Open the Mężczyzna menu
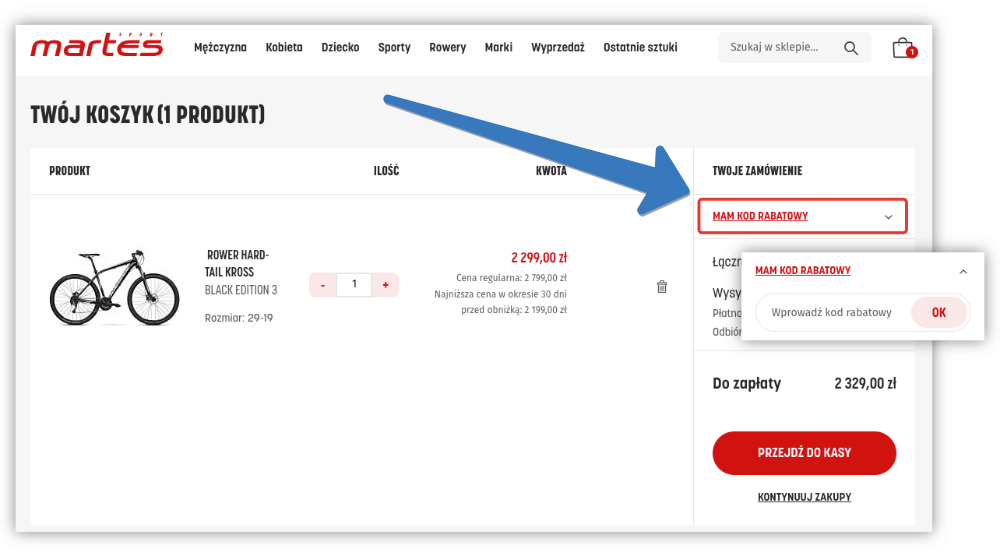The height and width of the screenshot is (556, 1000). 220,48
